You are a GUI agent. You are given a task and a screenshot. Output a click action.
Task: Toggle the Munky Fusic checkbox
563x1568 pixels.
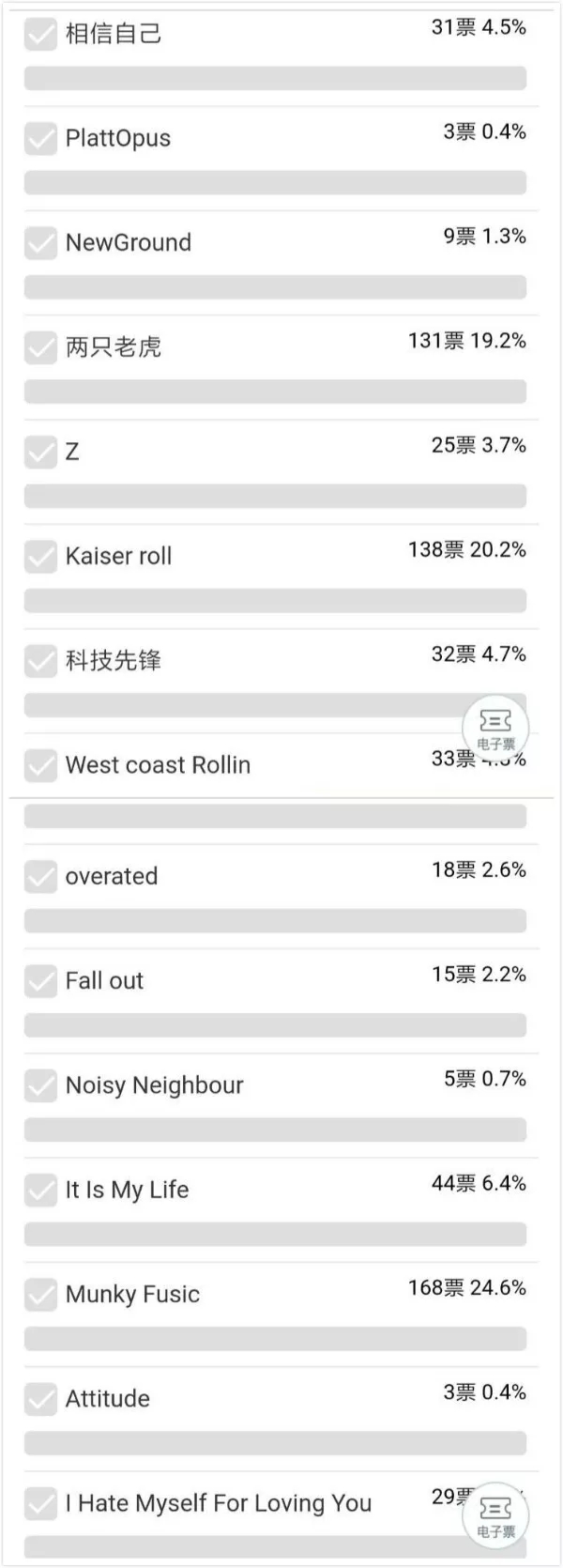click(x=40, y=1294)
